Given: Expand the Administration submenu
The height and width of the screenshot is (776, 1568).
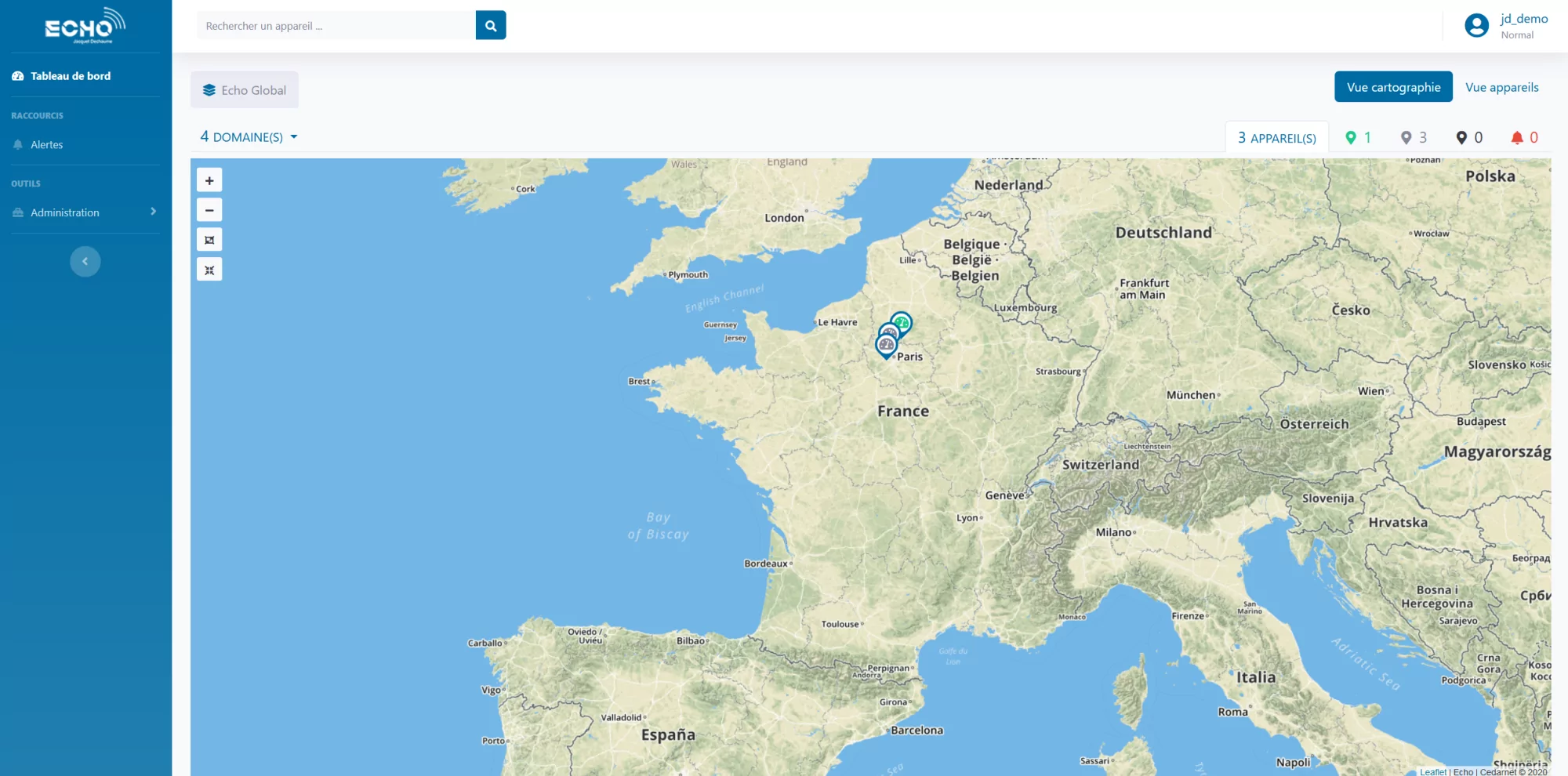Looking at the screenshot, I should click(x=85, y=212).
